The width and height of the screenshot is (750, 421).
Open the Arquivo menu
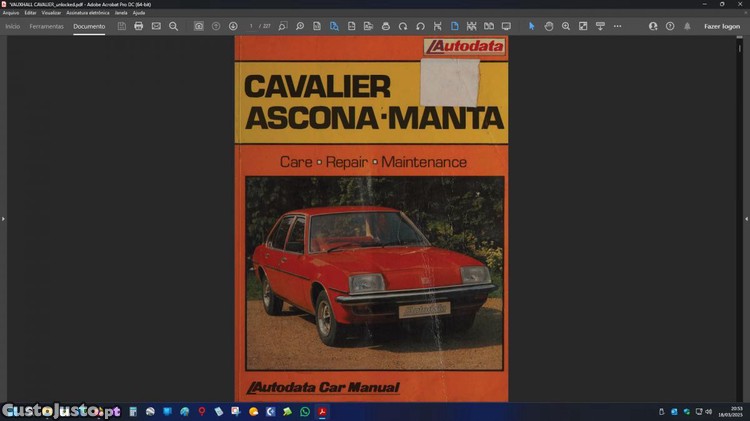[x=11, y=13]
